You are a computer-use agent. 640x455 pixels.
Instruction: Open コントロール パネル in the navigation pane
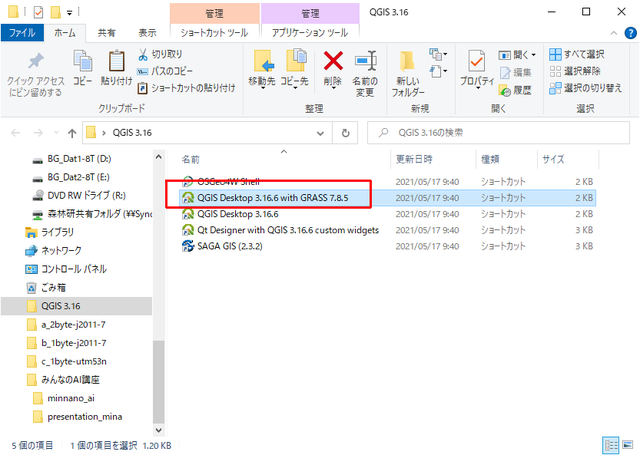66,269
